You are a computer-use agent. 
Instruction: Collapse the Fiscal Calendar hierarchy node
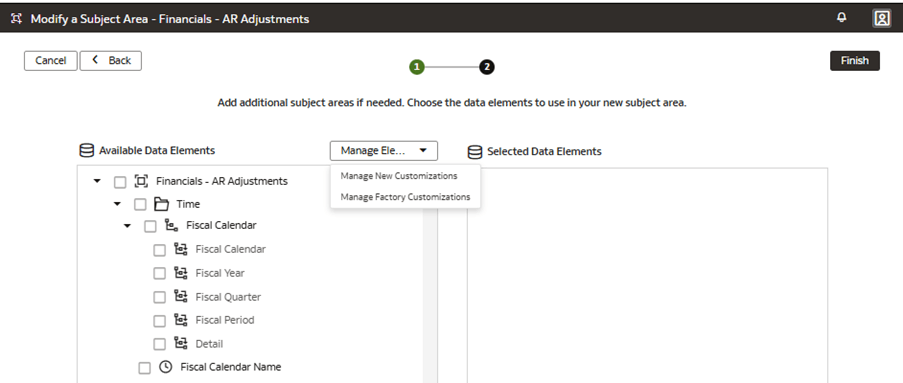pyautogui.click(x=127, y=226)
